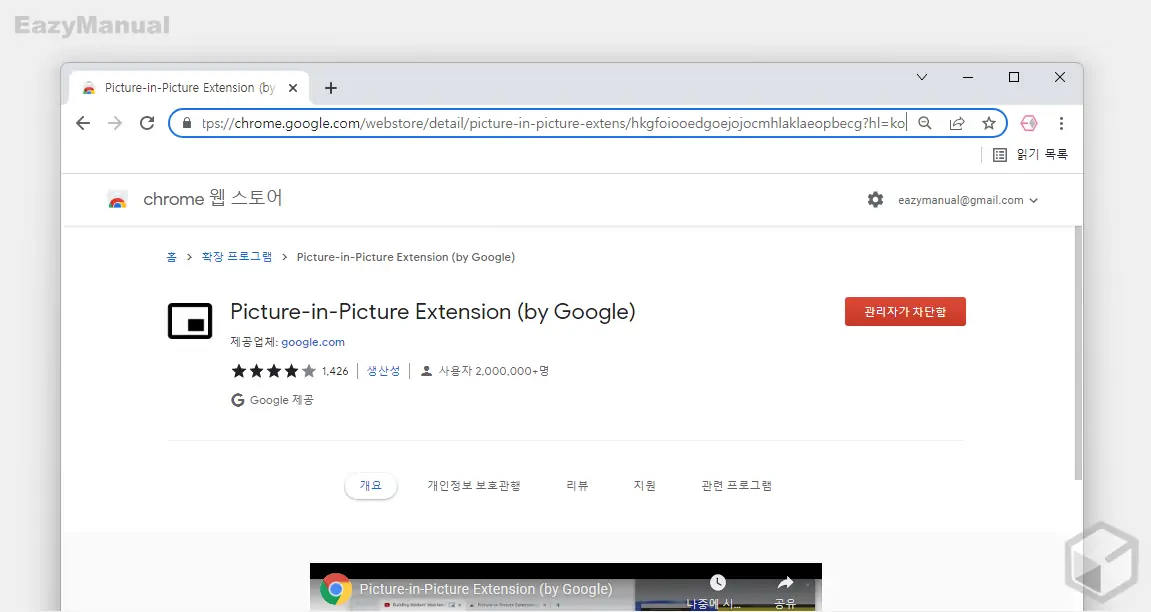The image size is (1151, 612).
Task: Open the zoom magnifier icon in address bar
Action: 925,123
